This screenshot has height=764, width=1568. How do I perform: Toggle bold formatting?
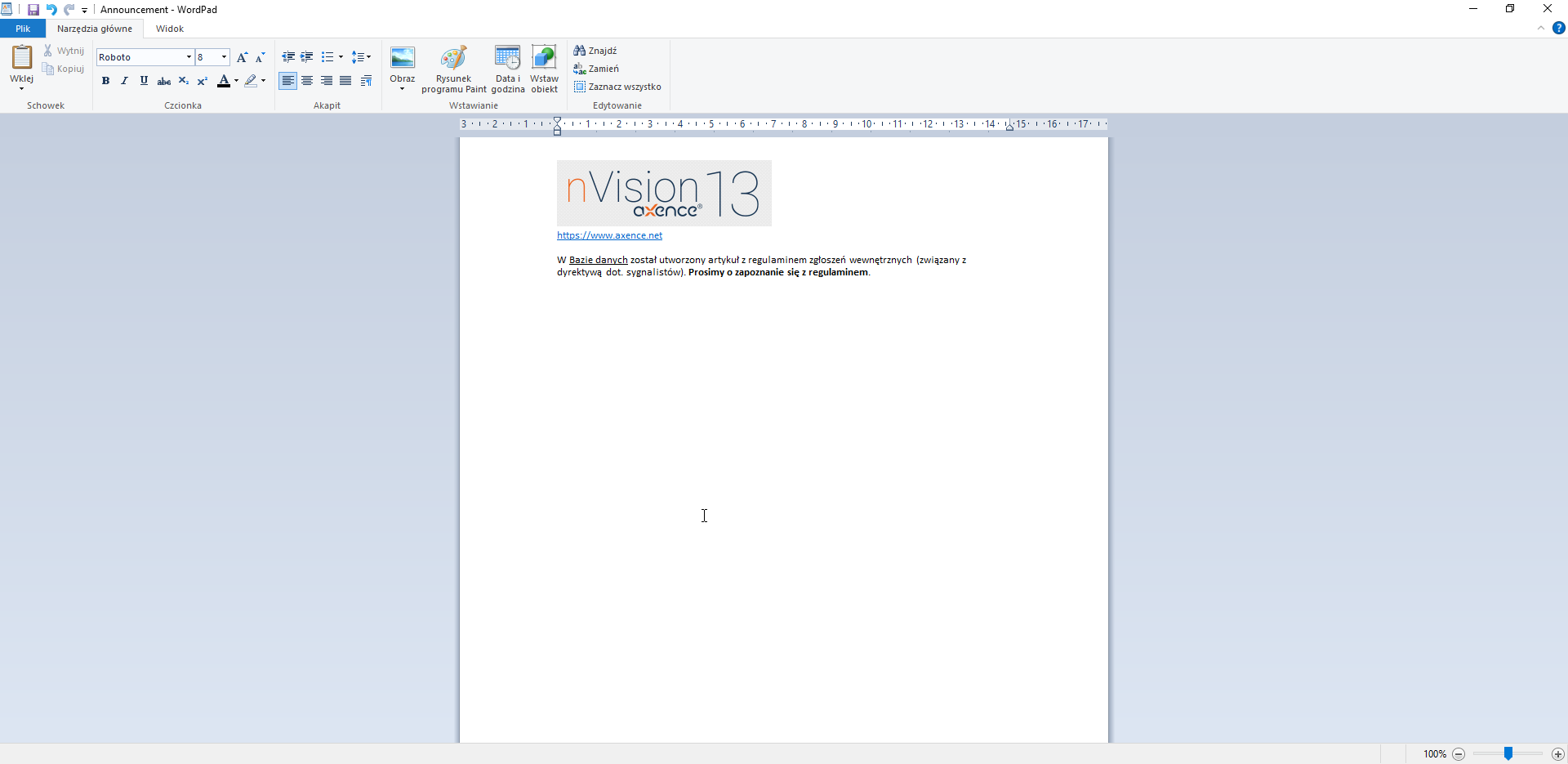(106, 80)
